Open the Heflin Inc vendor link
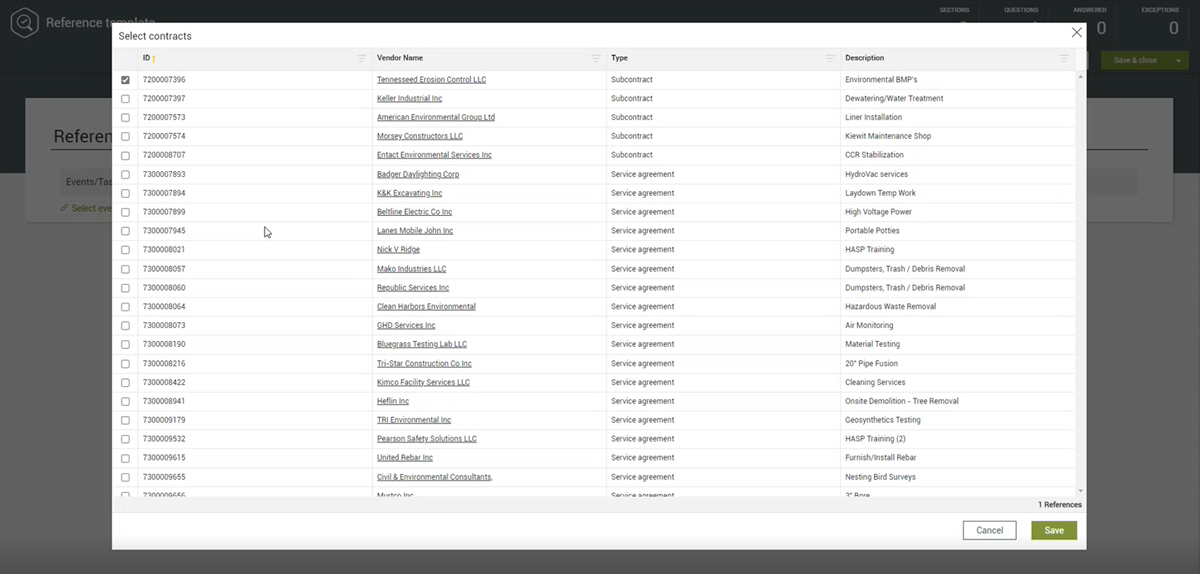Screen dimensions: 1200x574 pos(393,402)
